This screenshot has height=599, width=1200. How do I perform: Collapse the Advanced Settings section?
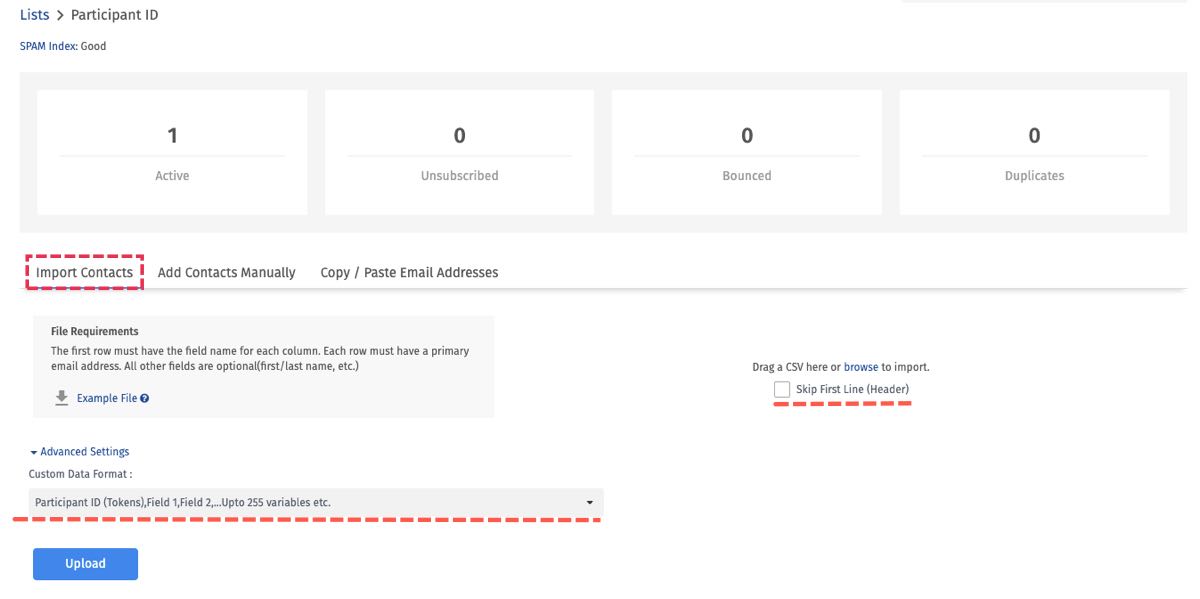click(80, 452)
